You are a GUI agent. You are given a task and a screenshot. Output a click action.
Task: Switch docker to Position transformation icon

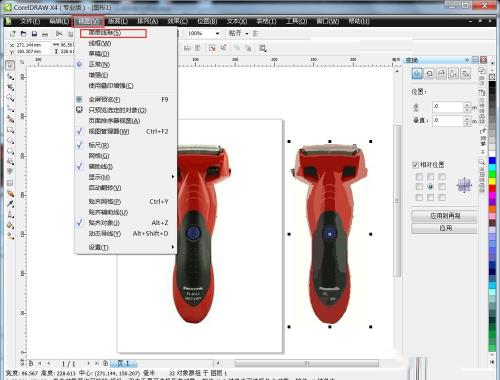click(417, 73)
